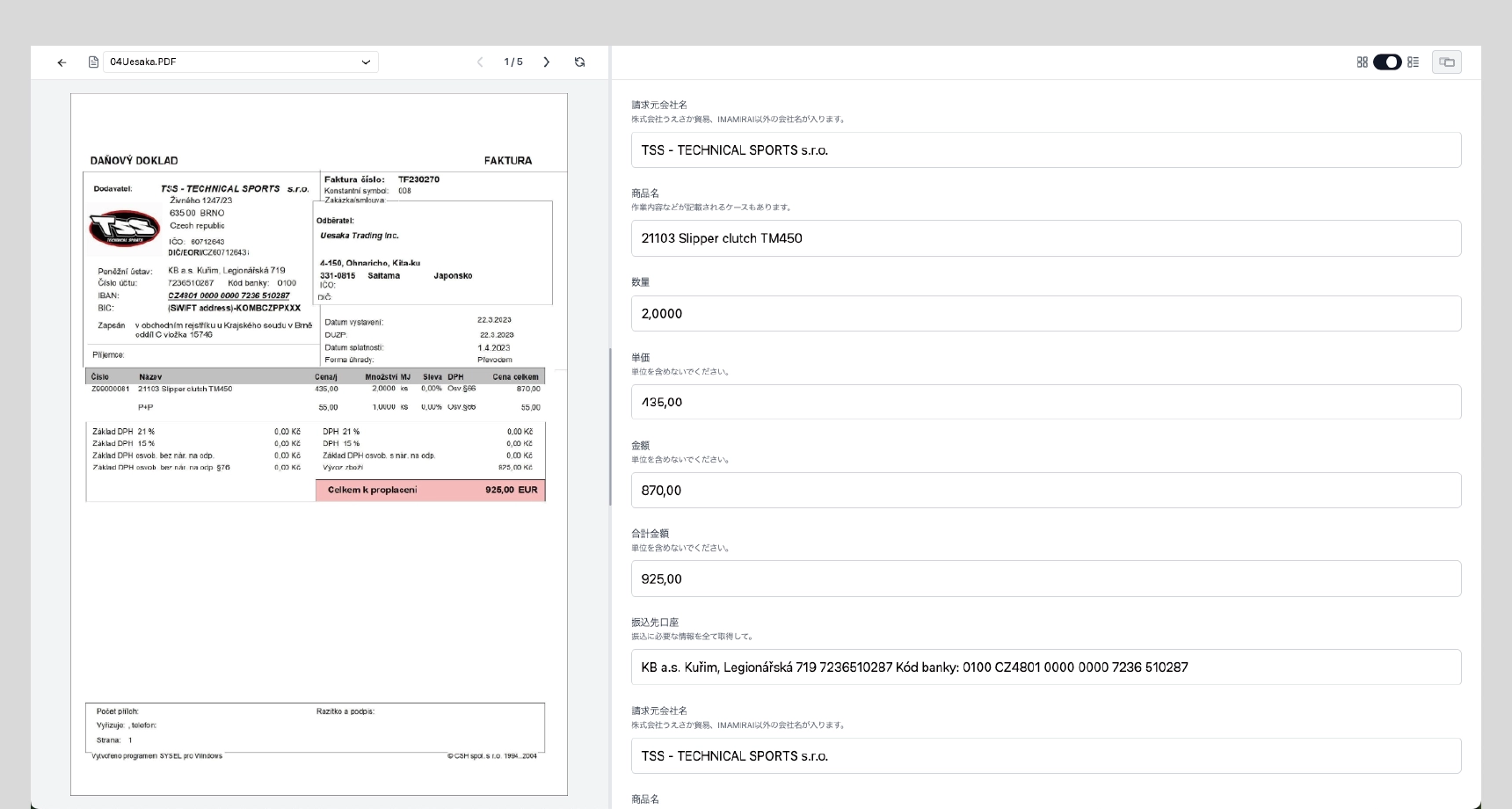Click the 合計金額 field showing 925,00
Image resolution: width=1512 pixels, height=809 pixels.
click(x=1045, y=579)
